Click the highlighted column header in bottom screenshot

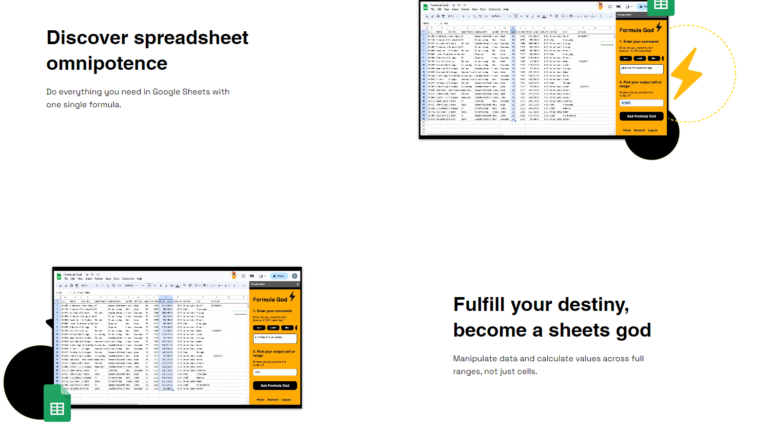[166, 297]
